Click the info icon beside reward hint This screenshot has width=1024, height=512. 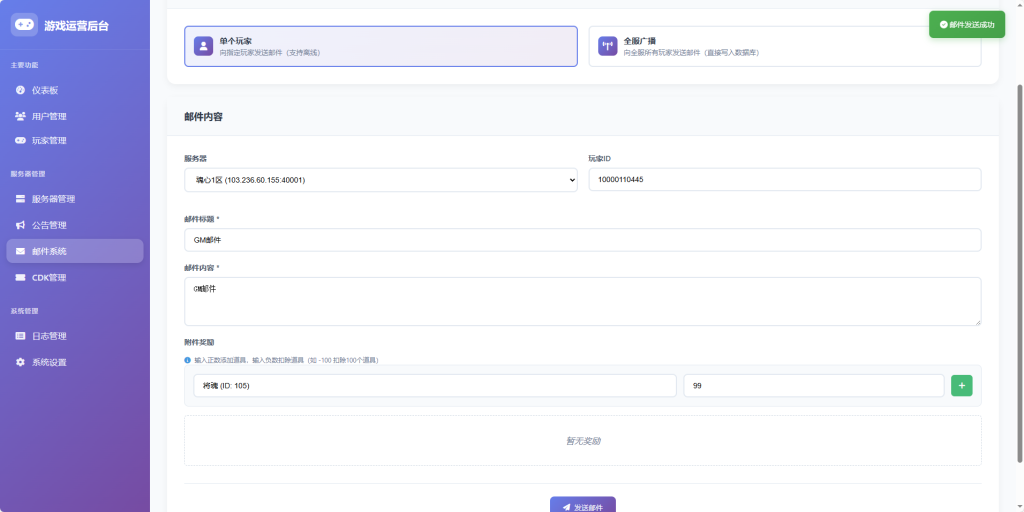[x=187, y=360]
